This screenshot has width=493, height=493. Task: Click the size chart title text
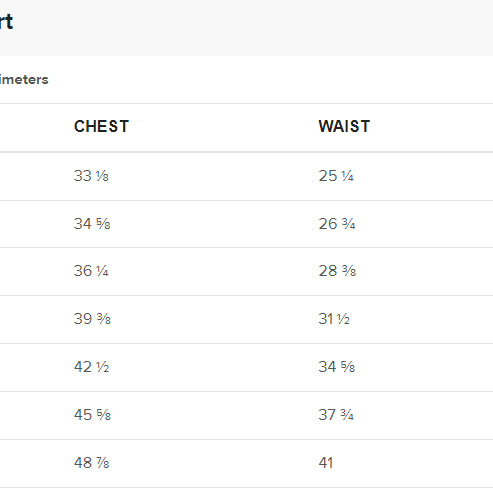pos(6,22)
